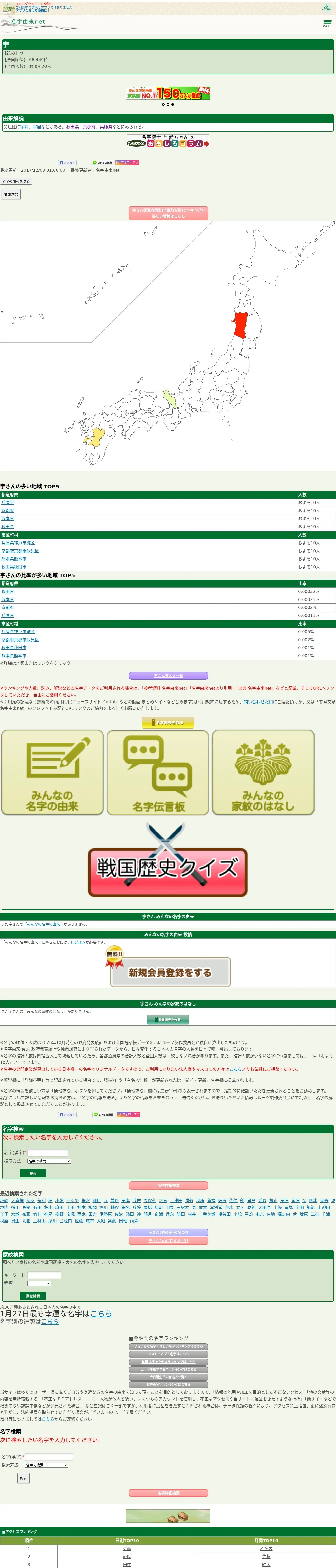Screen dimensions: 336x1568
Task: Click 宇さん(男の子)の名づけ button
Action: [168, 1233]
